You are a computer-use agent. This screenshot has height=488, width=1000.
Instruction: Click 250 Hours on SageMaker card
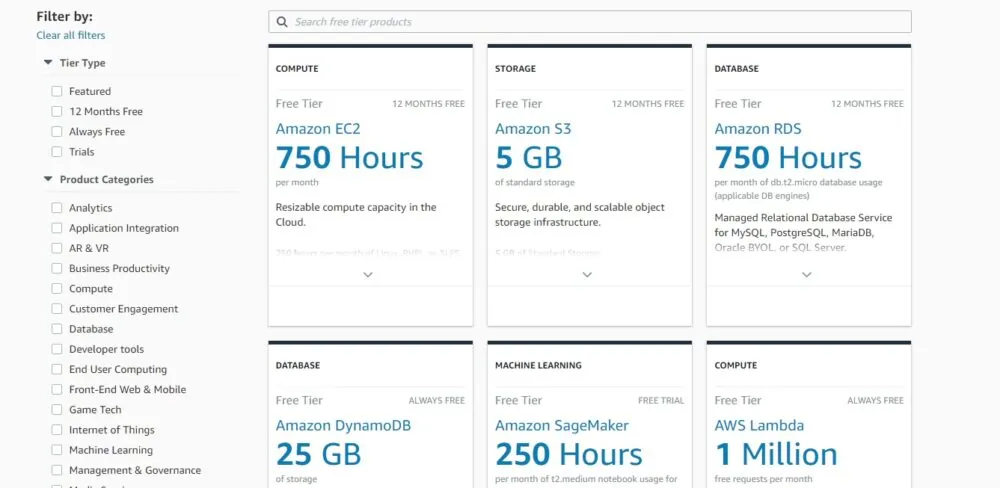(569, 454)
